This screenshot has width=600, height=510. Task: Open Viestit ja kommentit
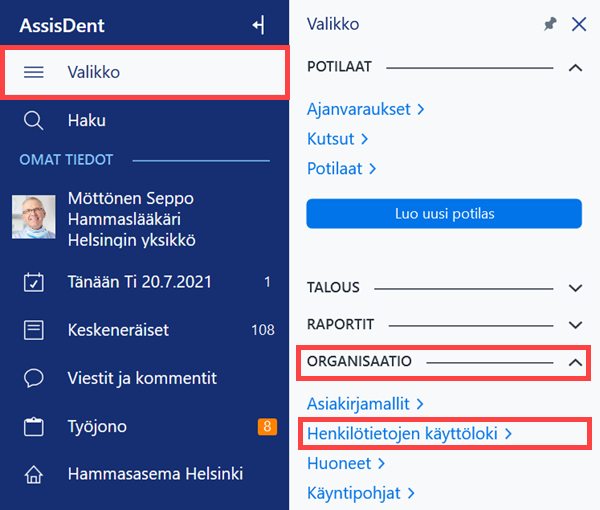[144, 378]
